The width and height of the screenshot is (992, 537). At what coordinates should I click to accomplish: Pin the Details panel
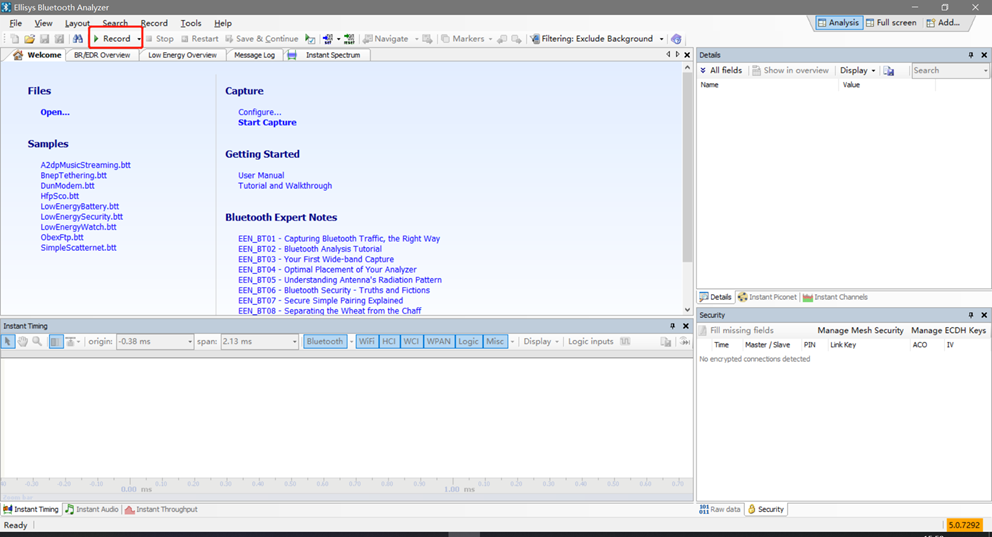pyautogui.click(x=970, y=55)
